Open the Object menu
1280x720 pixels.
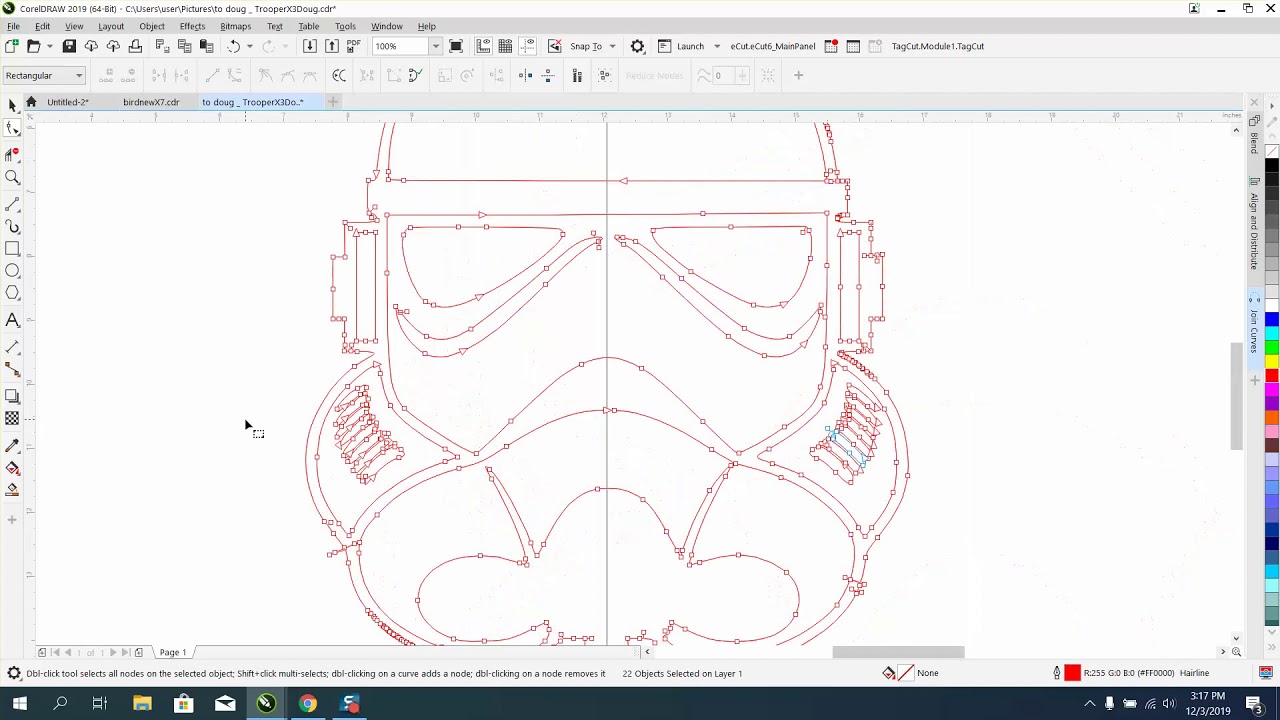click(152, 26)
